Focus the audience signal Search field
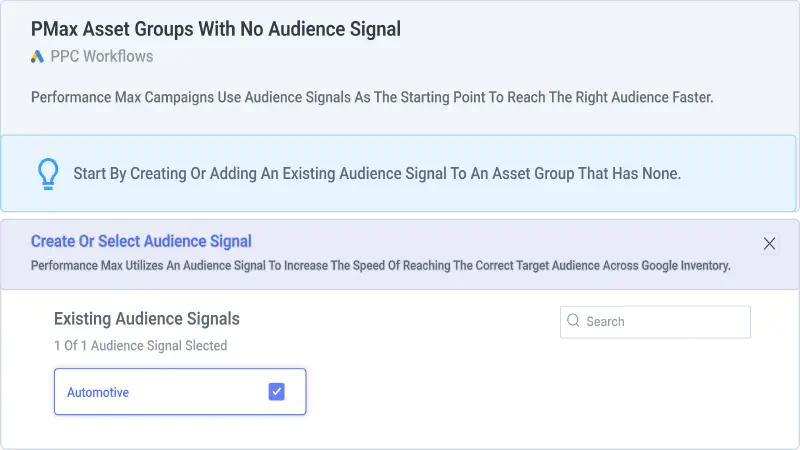This screenshot has height=450, width=800. 655,322
